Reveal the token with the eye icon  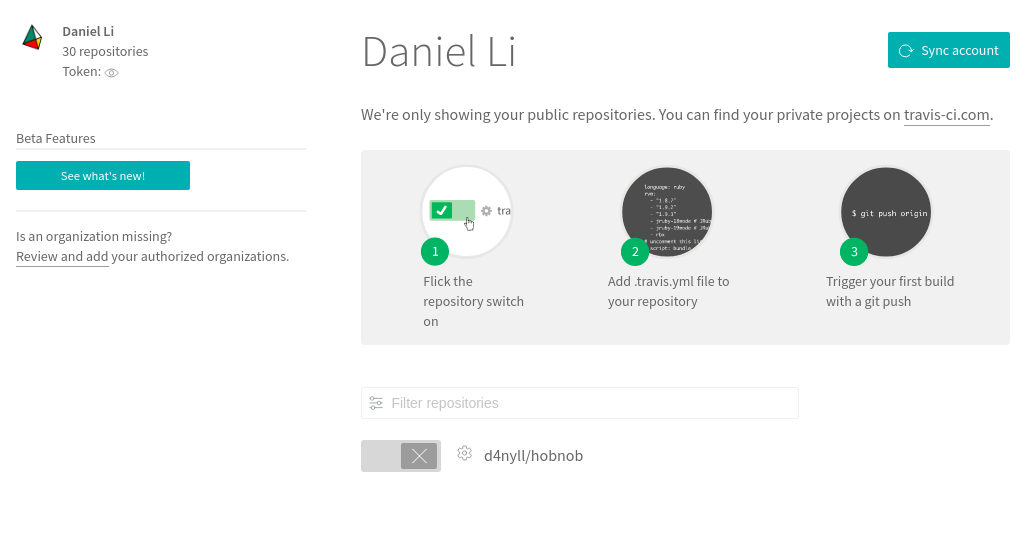[112, 73]
